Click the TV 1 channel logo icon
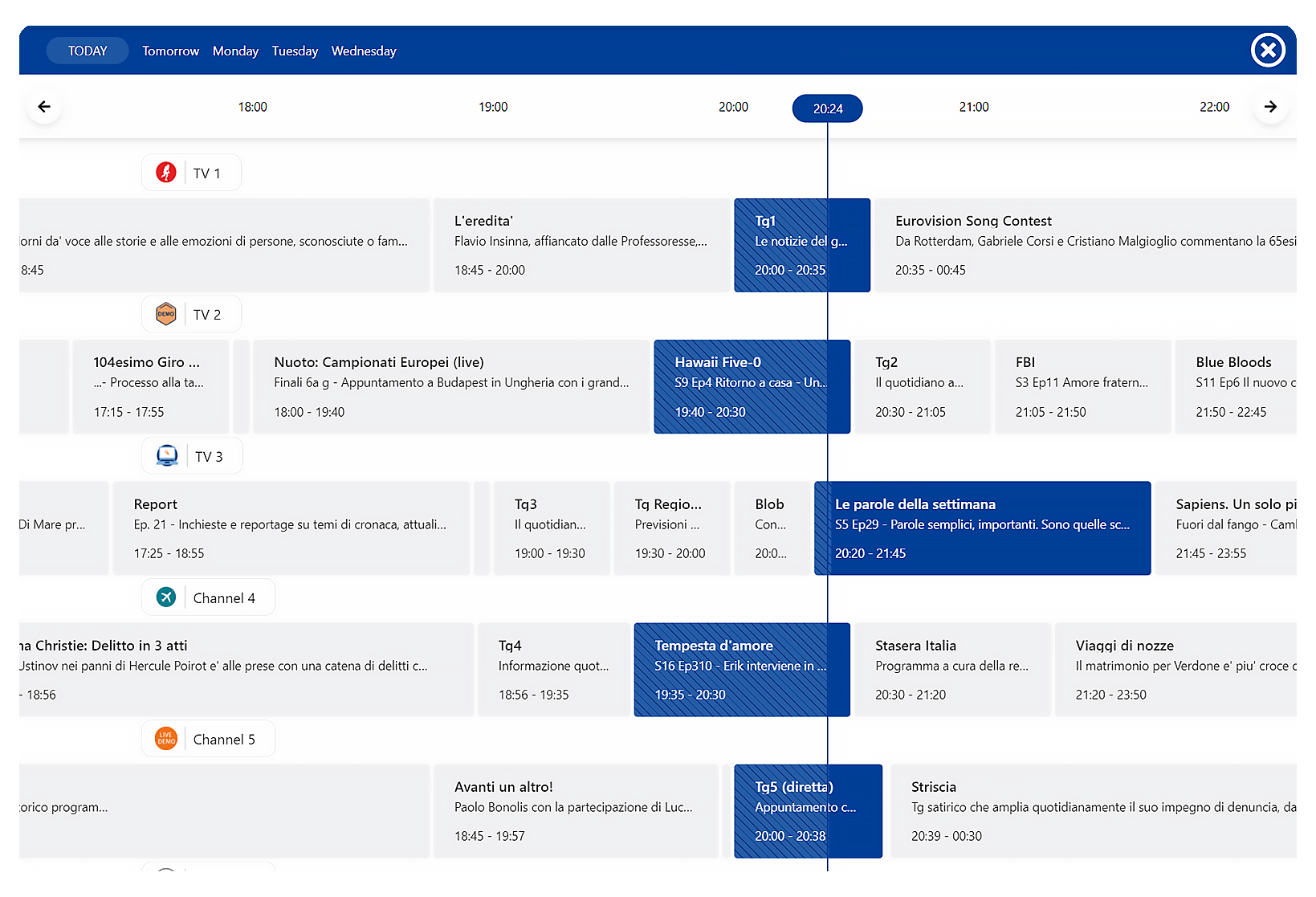This screenshot has width=1316, height=897. [x=166, y=173]
